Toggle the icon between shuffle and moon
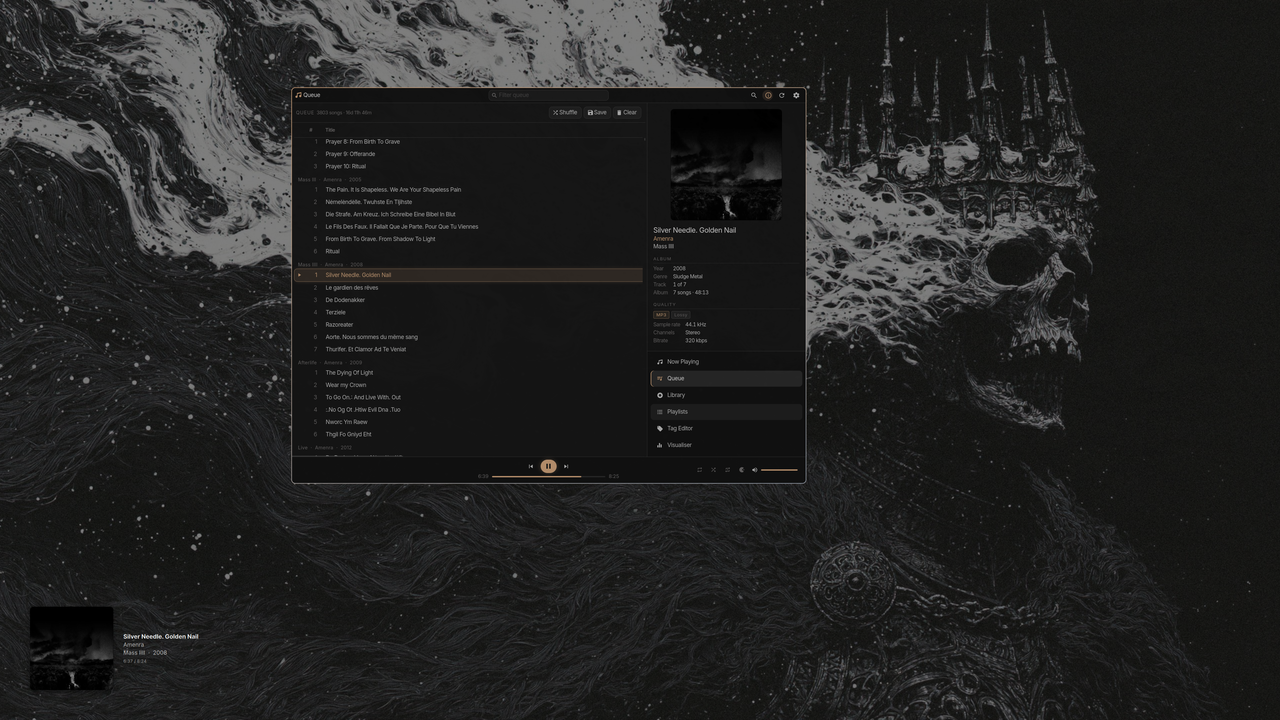This screenshot has width=1280, height=720. point(727,470)
